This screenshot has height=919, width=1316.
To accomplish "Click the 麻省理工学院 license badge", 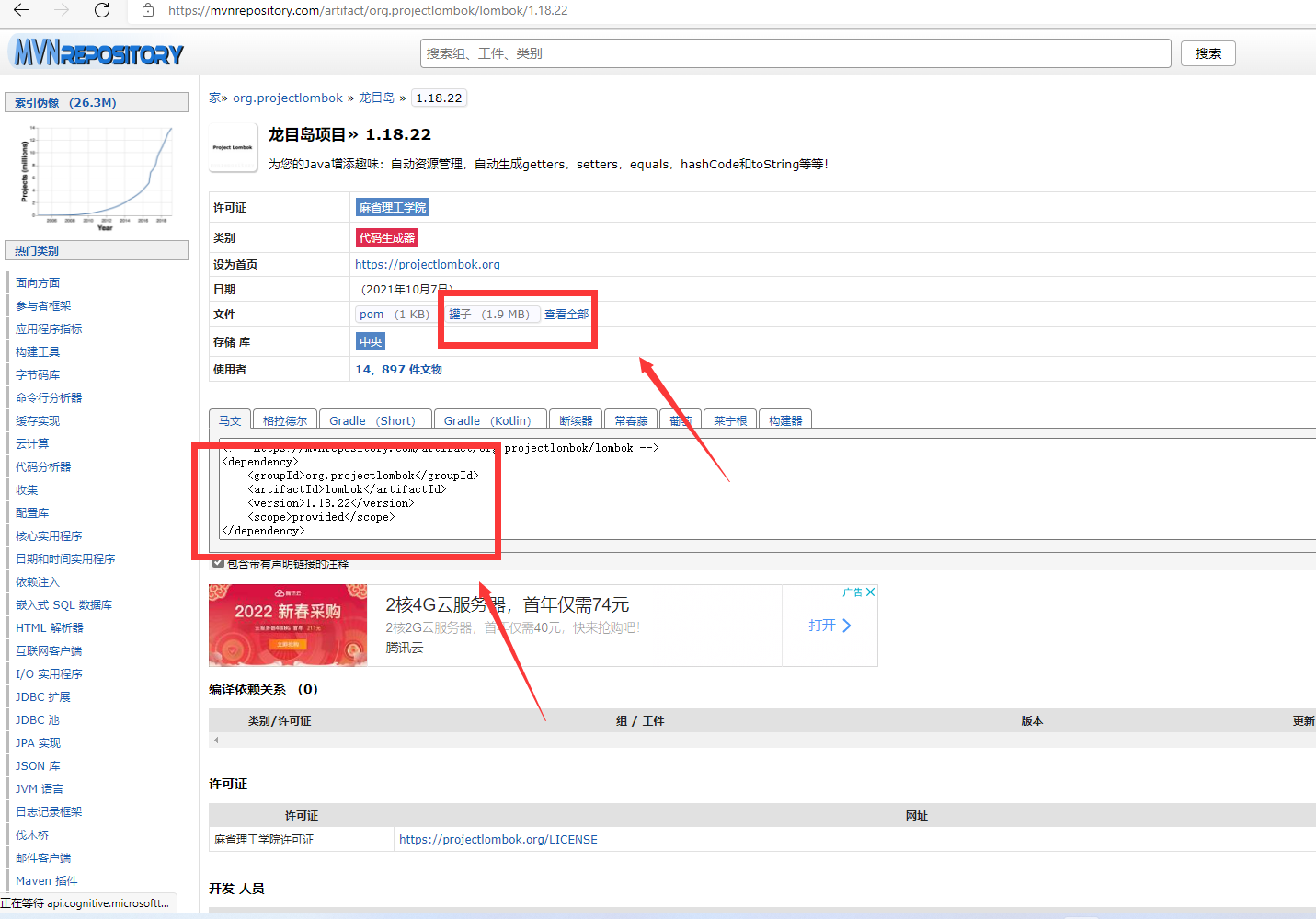I will point(393,208).
